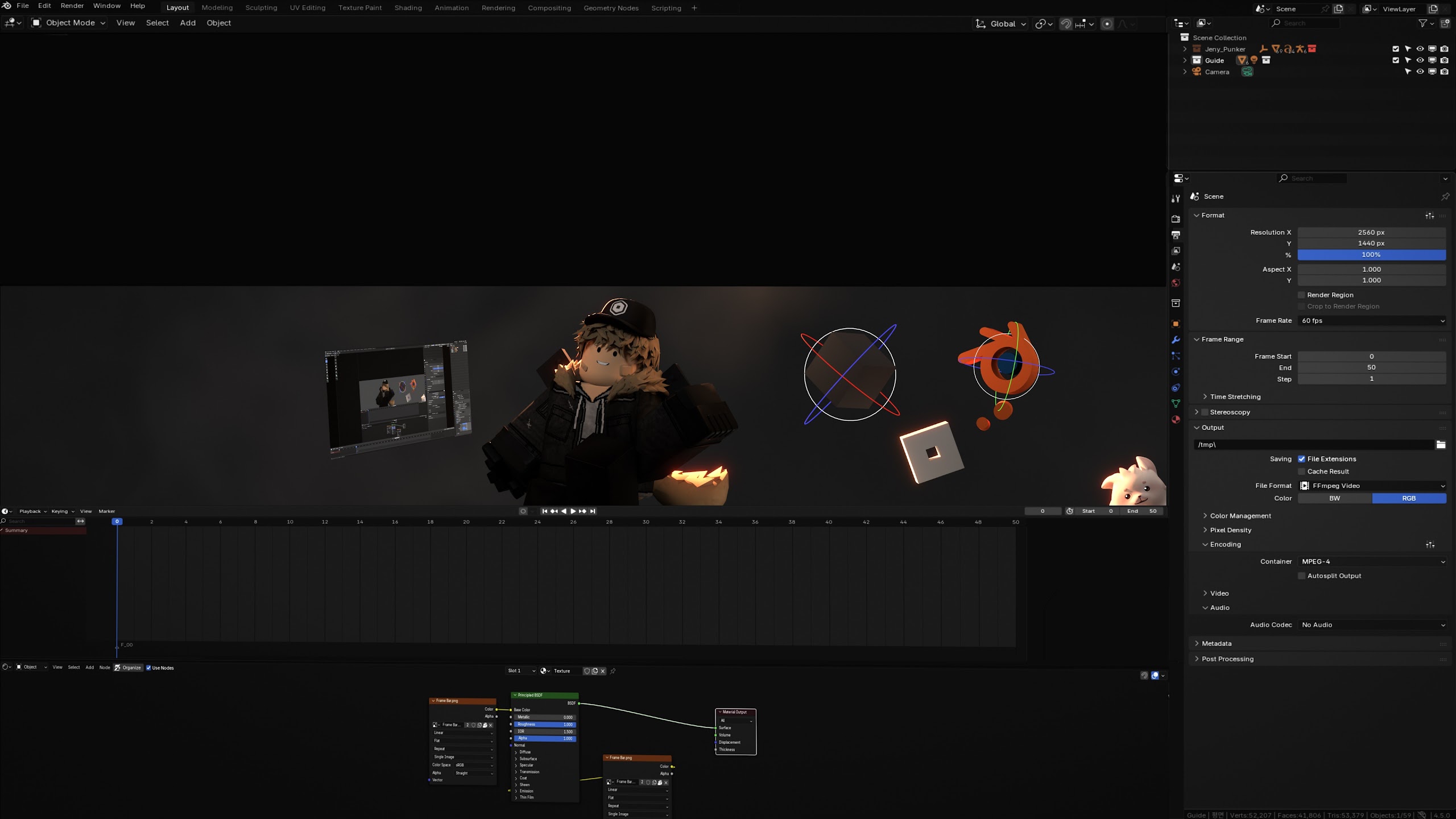Disable the File Extensions checkbox
This screenshot has height=819, width=1456.
click(1301, 459)
